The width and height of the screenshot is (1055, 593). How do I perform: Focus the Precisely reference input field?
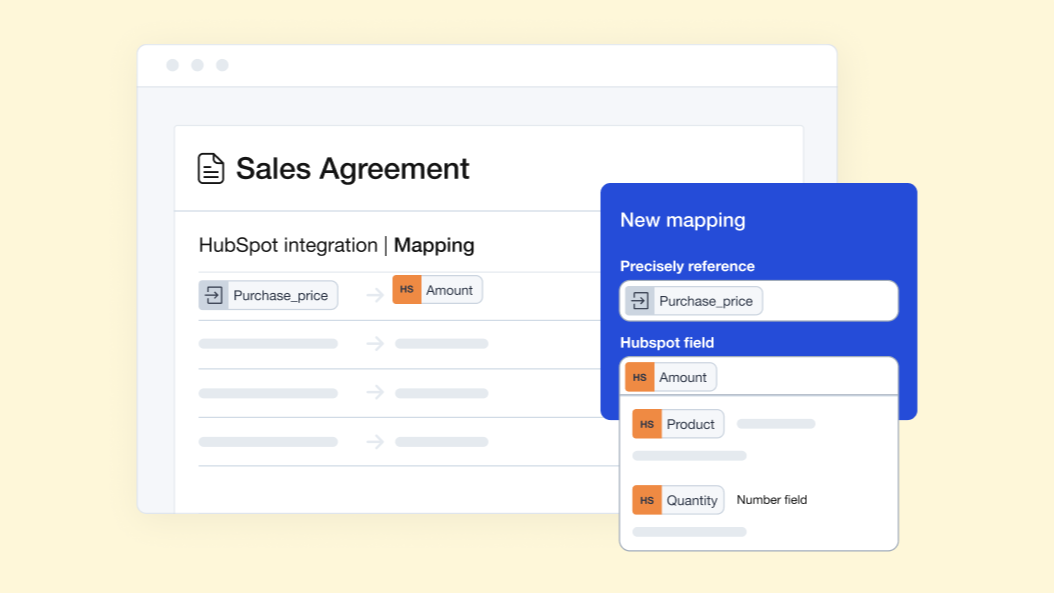[x=828, y=301]
